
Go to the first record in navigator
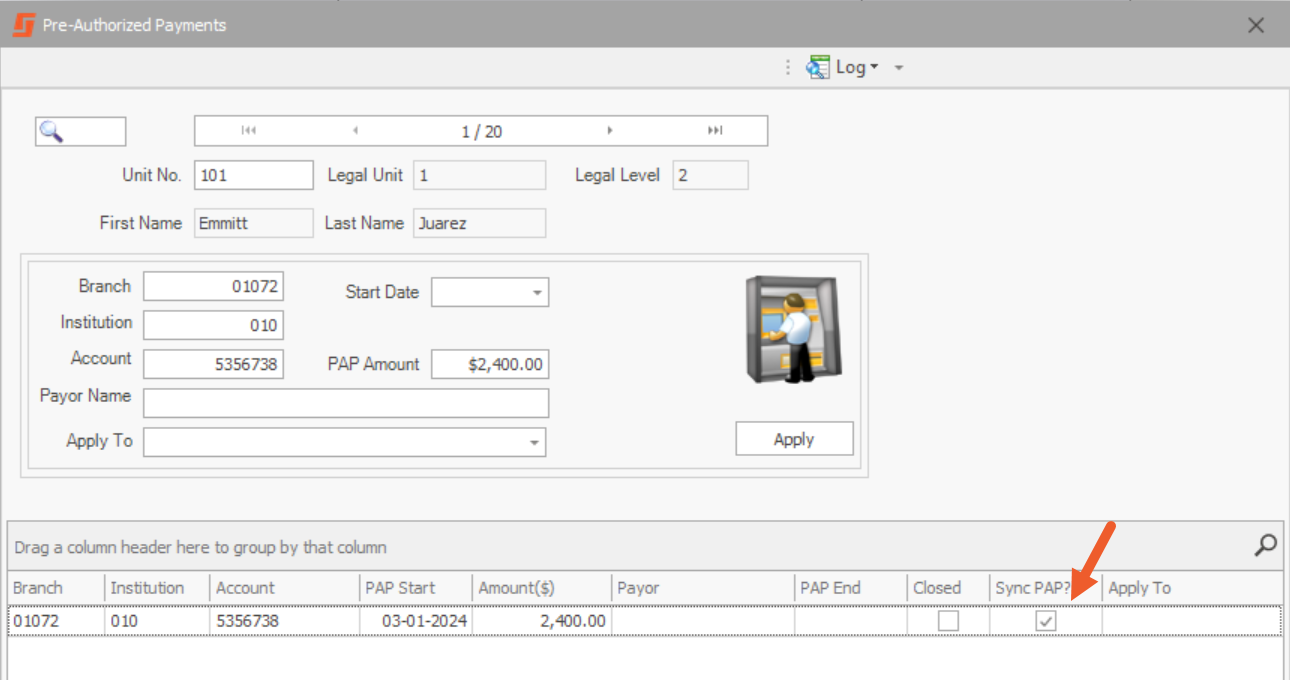(249, 131)
